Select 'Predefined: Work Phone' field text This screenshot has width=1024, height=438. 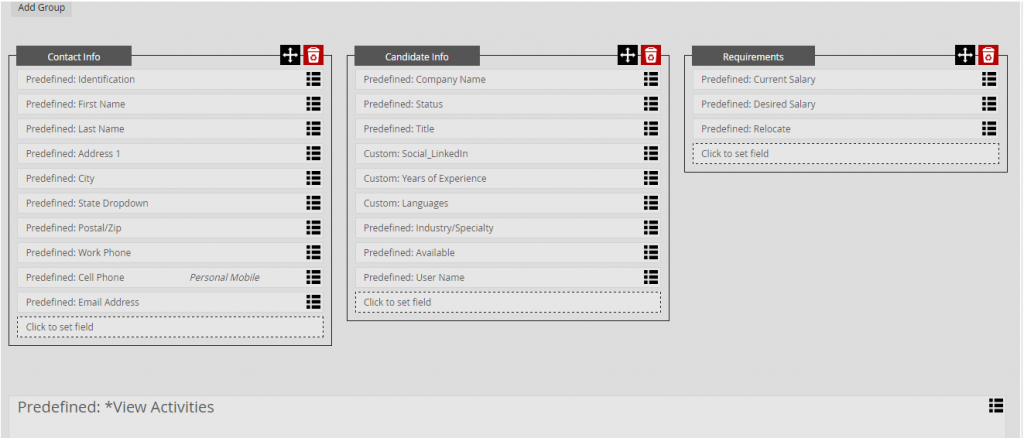[78, 253]
